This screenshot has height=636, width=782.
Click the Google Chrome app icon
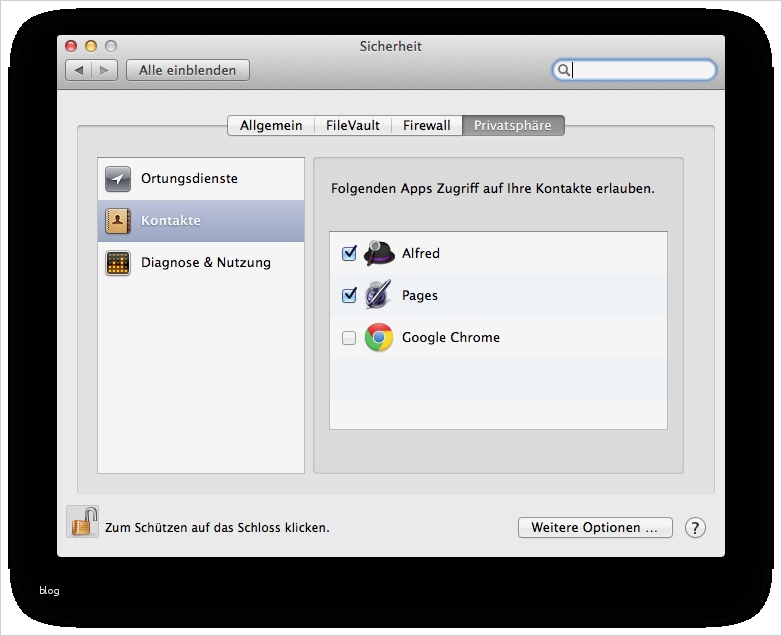click(379, 337)
